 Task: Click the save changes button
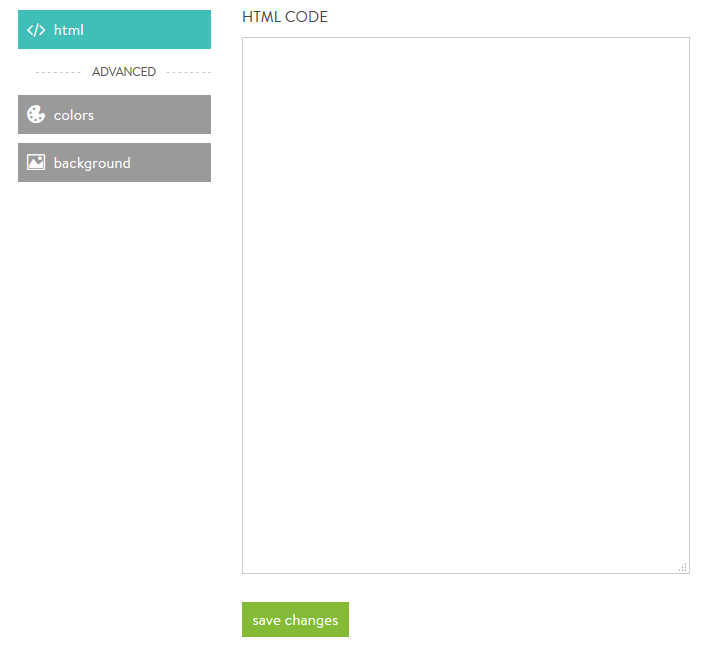tap(296, 619)
